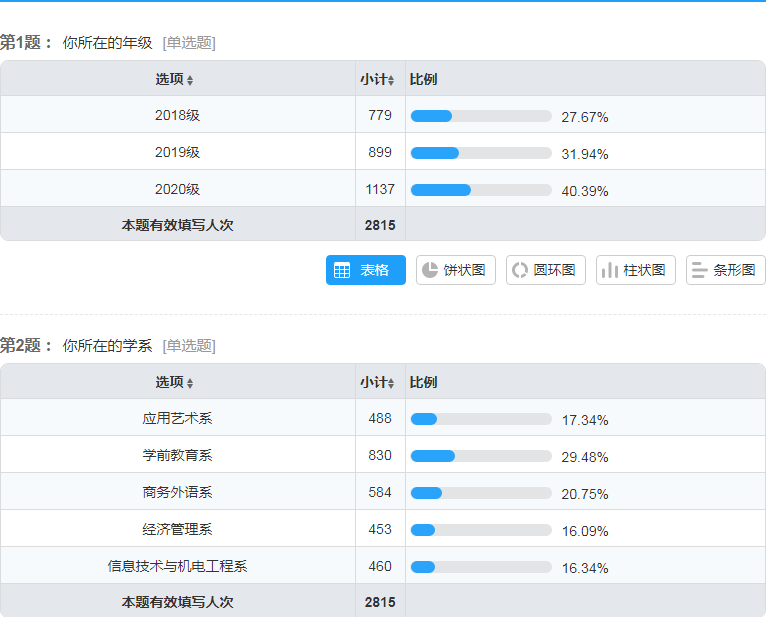Display the 条形图 bar chart
Viewport: 766px width, 617px height.
pyautogui.click(x=725, y=270)
